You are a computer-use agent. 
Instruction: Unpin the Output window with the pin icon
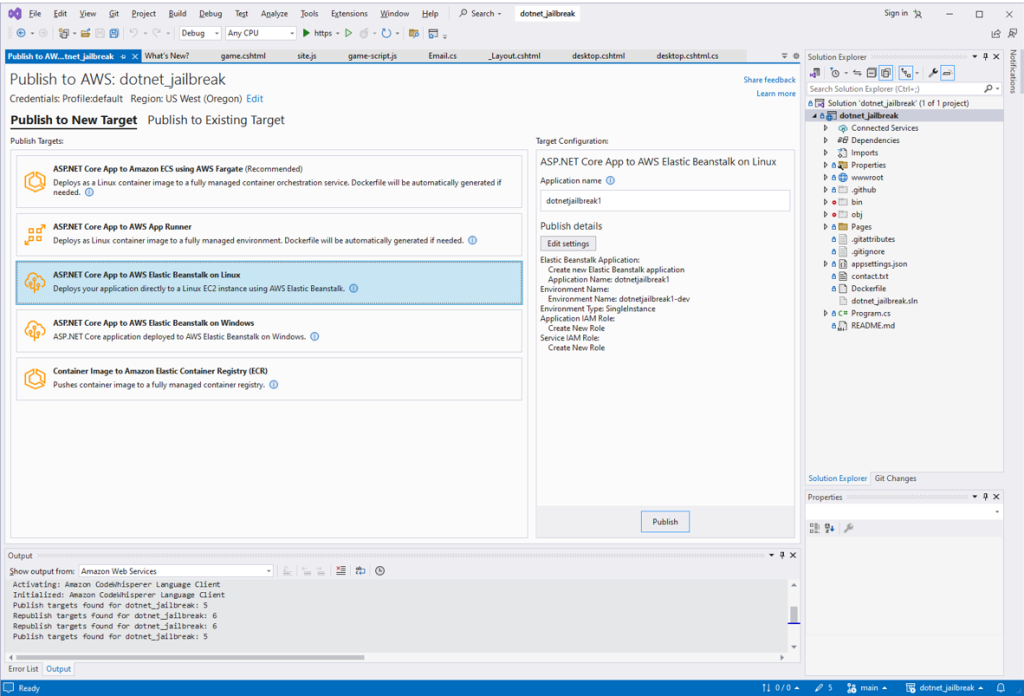click(783, 555)
